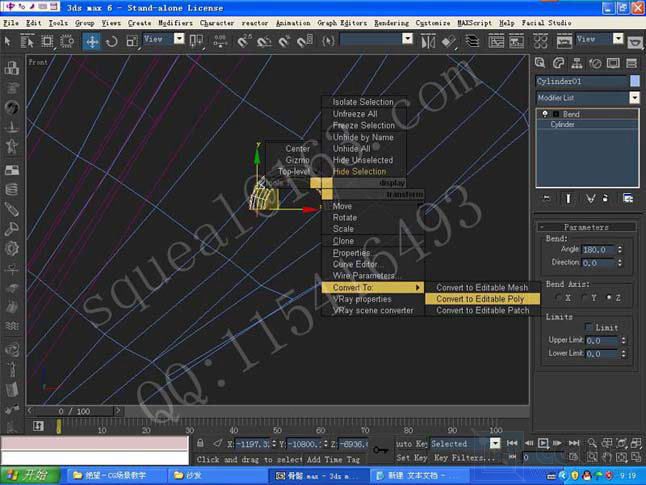Switch to the Create command panel

[x=540, y=63]
